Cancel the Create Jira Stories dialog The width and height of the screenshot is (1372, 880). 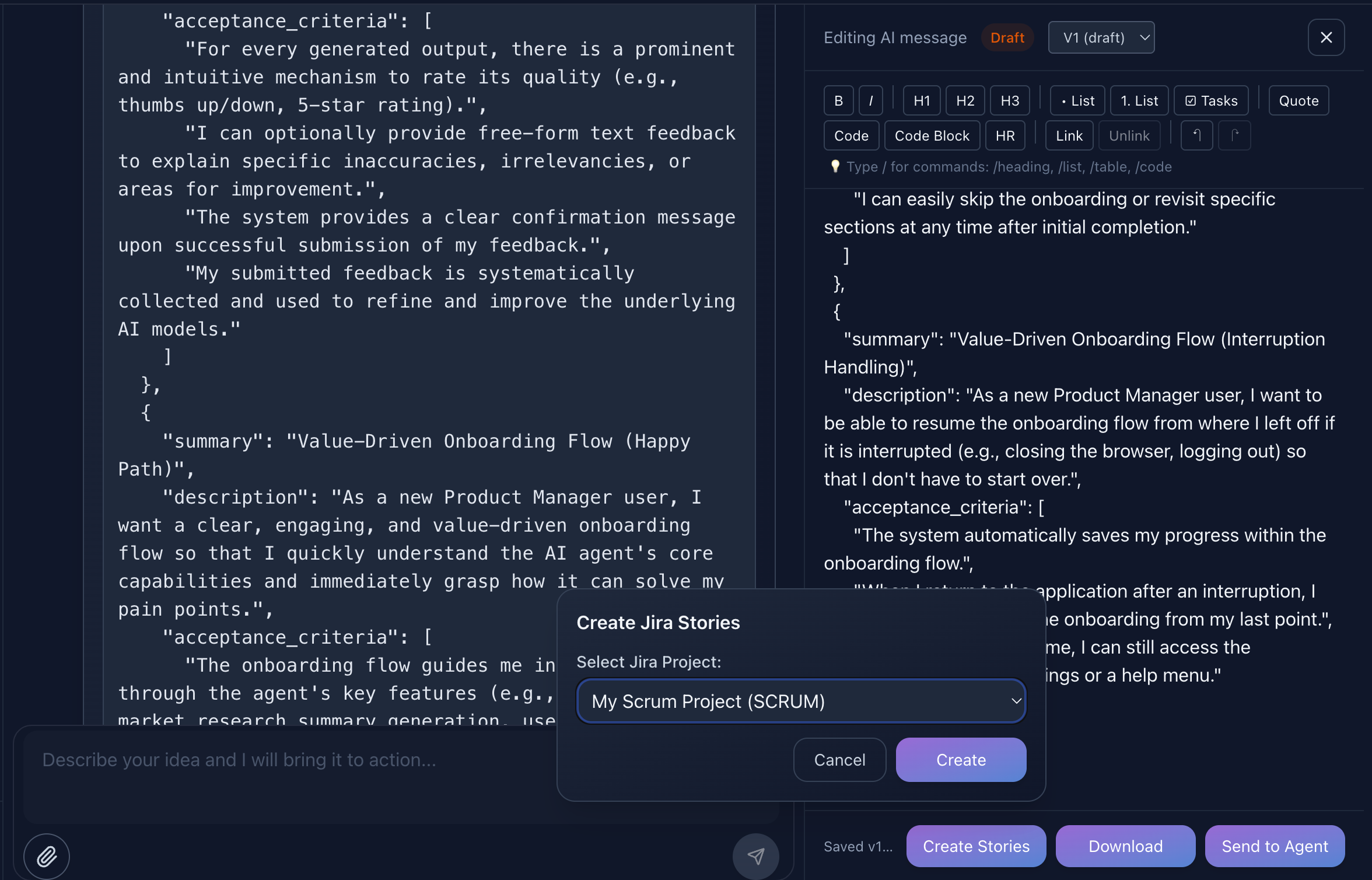coord(839,759)
